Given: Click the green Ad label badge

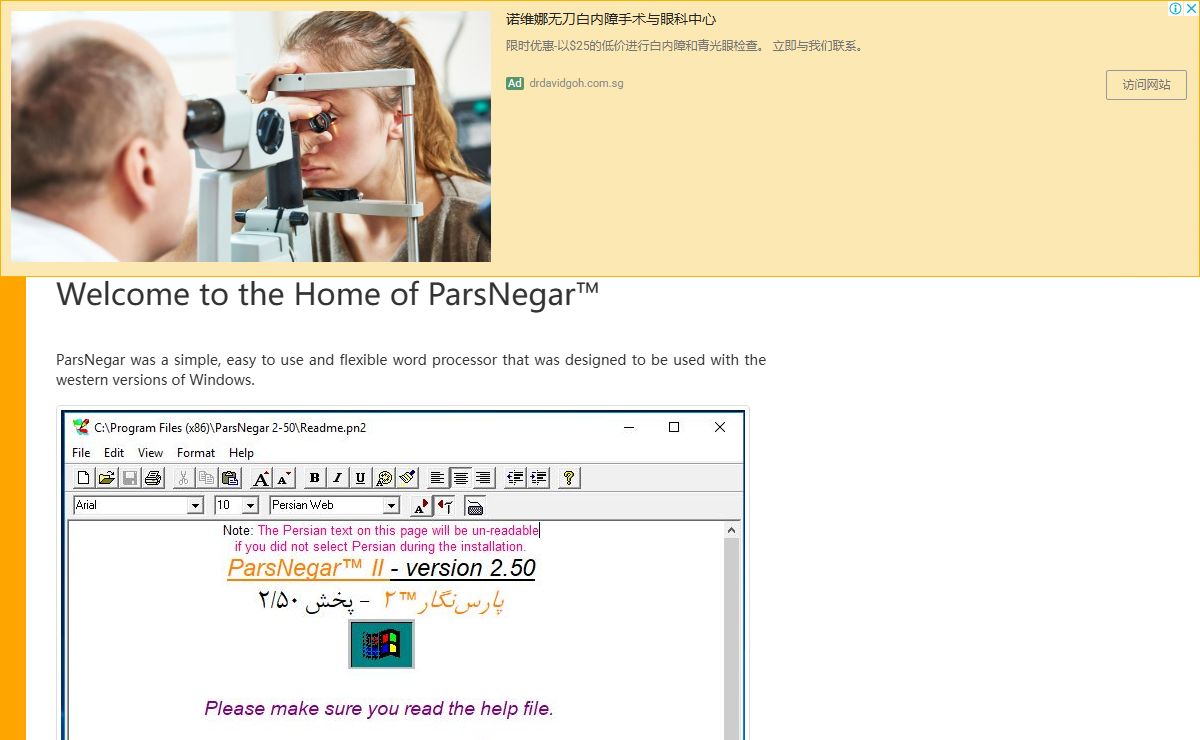Looking at the screenshot, I should click(515, 83).
